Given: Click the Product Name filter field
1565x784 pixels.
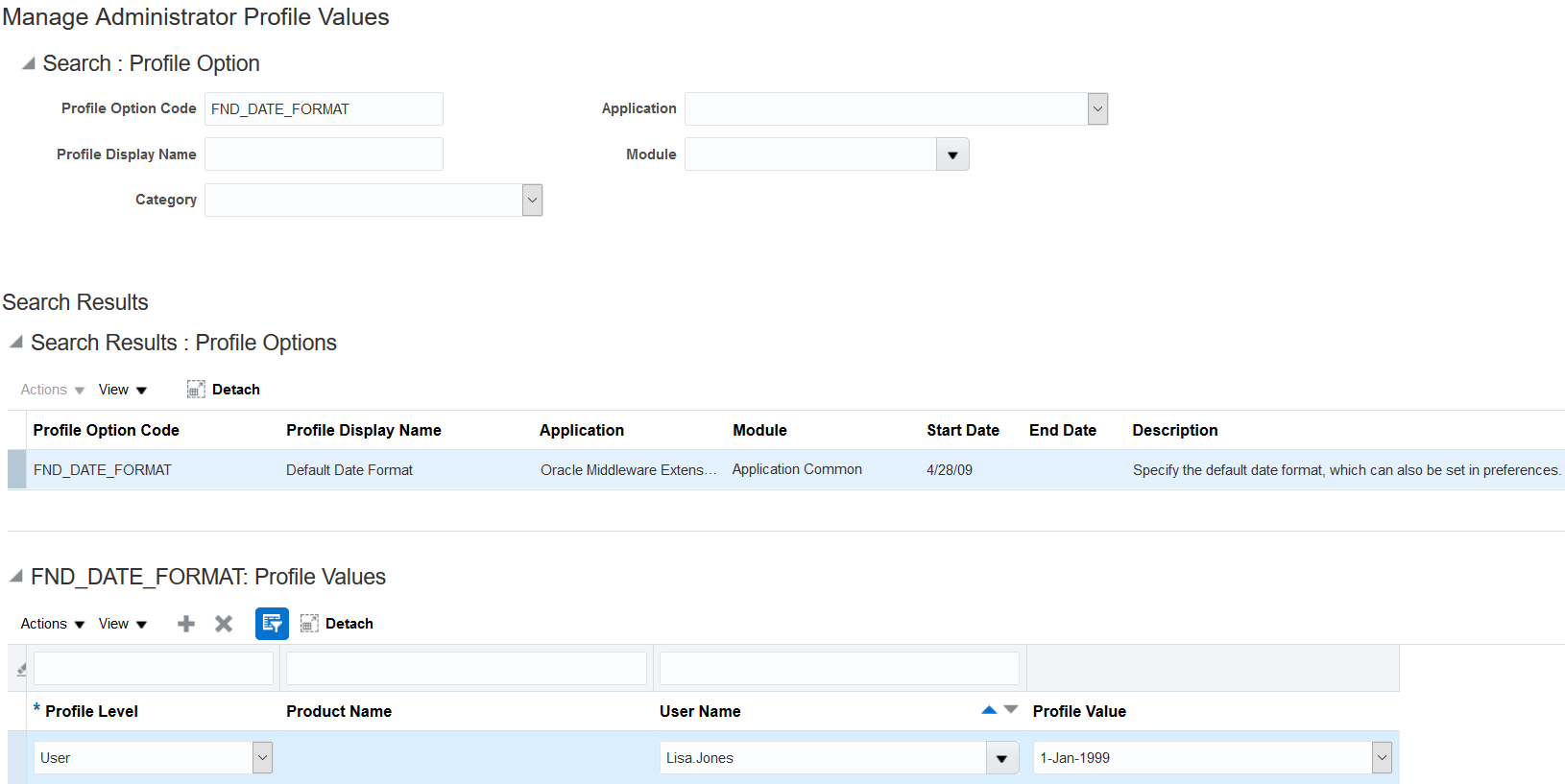Looking at the screenshot, I should (467, 669).
